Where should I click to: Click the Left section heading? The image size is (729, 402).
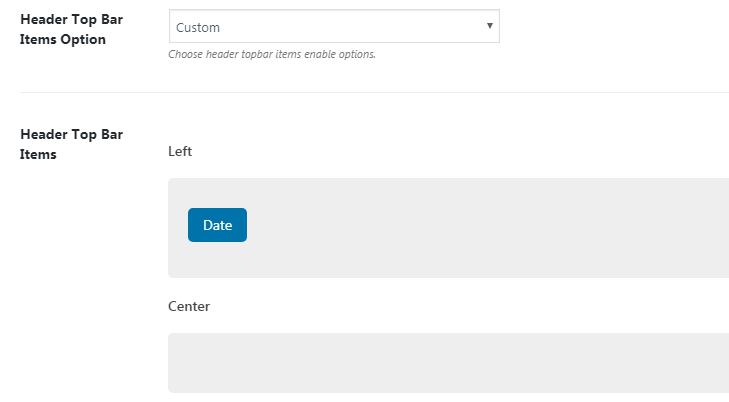pyautogui.click(x=180, y=151)
